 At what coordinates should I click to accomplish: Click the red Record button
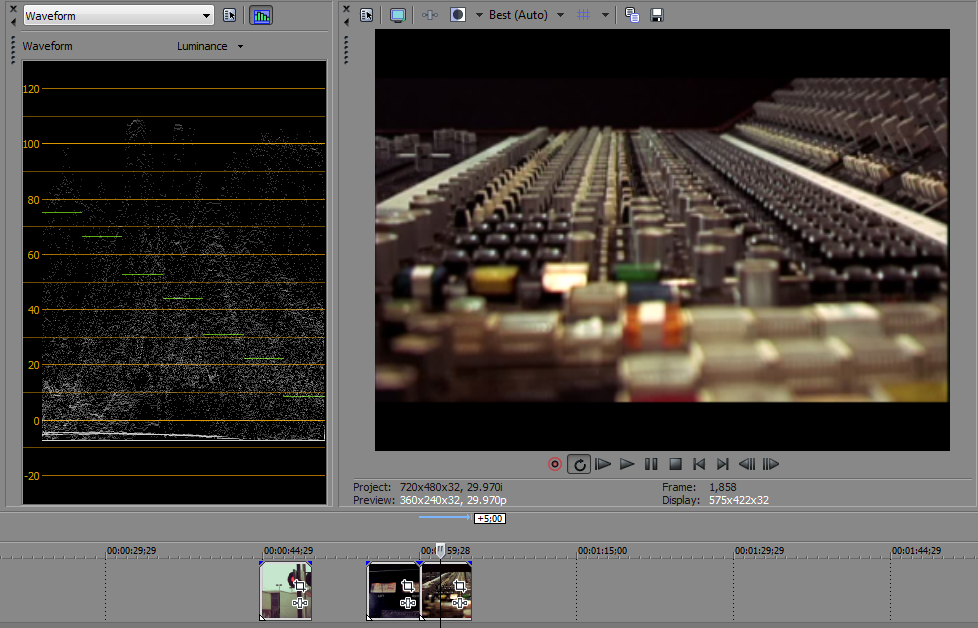point(554,464)
